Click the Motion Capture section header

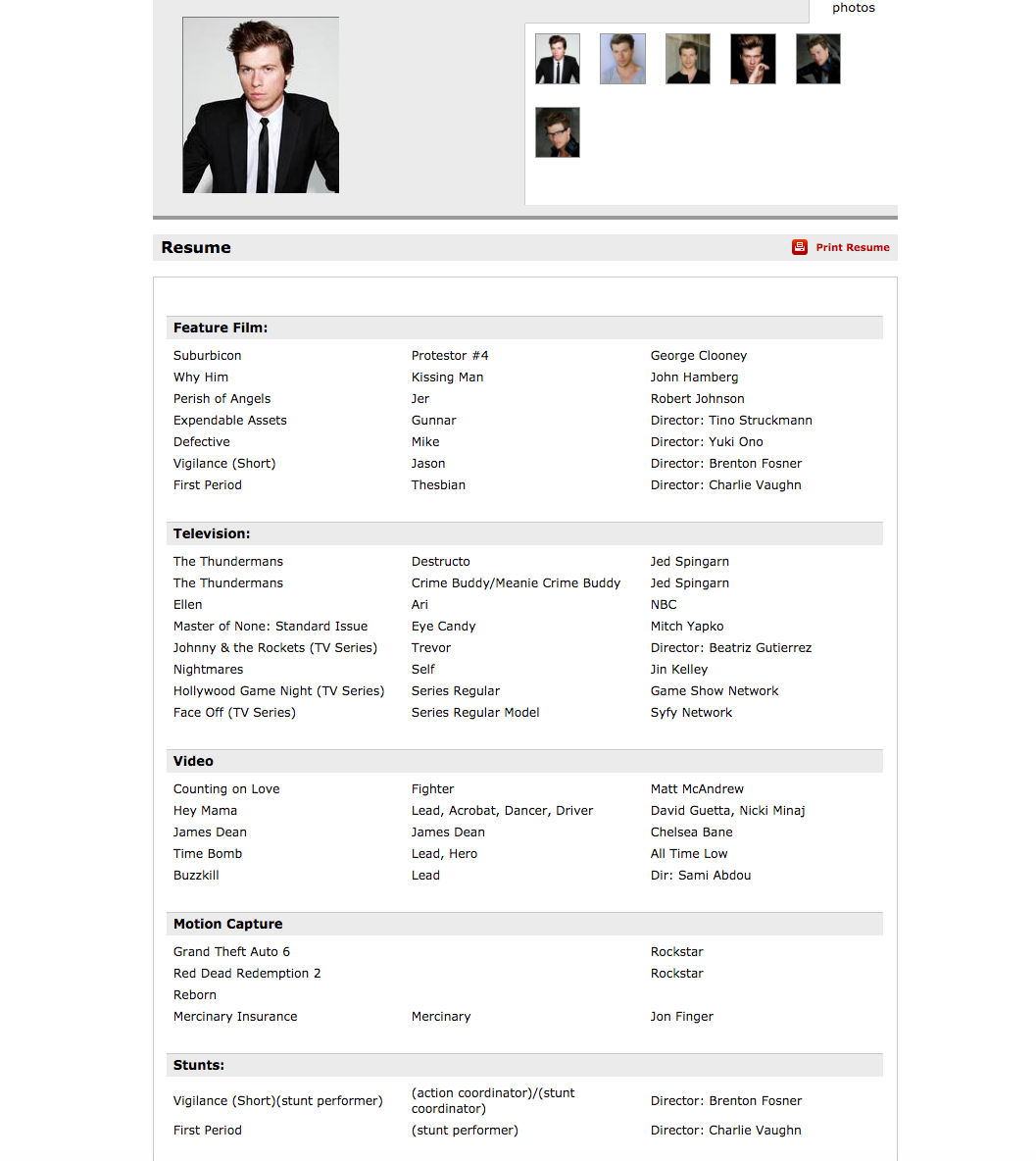tap(227, 924)
